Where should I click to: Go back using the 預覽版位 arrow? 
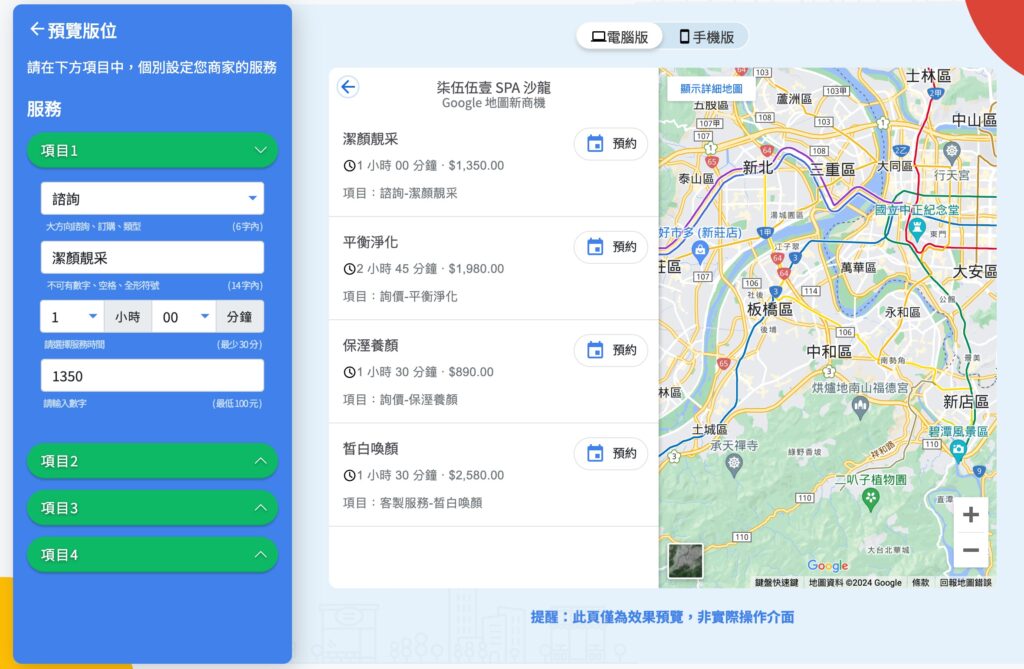tap(37, 29)
